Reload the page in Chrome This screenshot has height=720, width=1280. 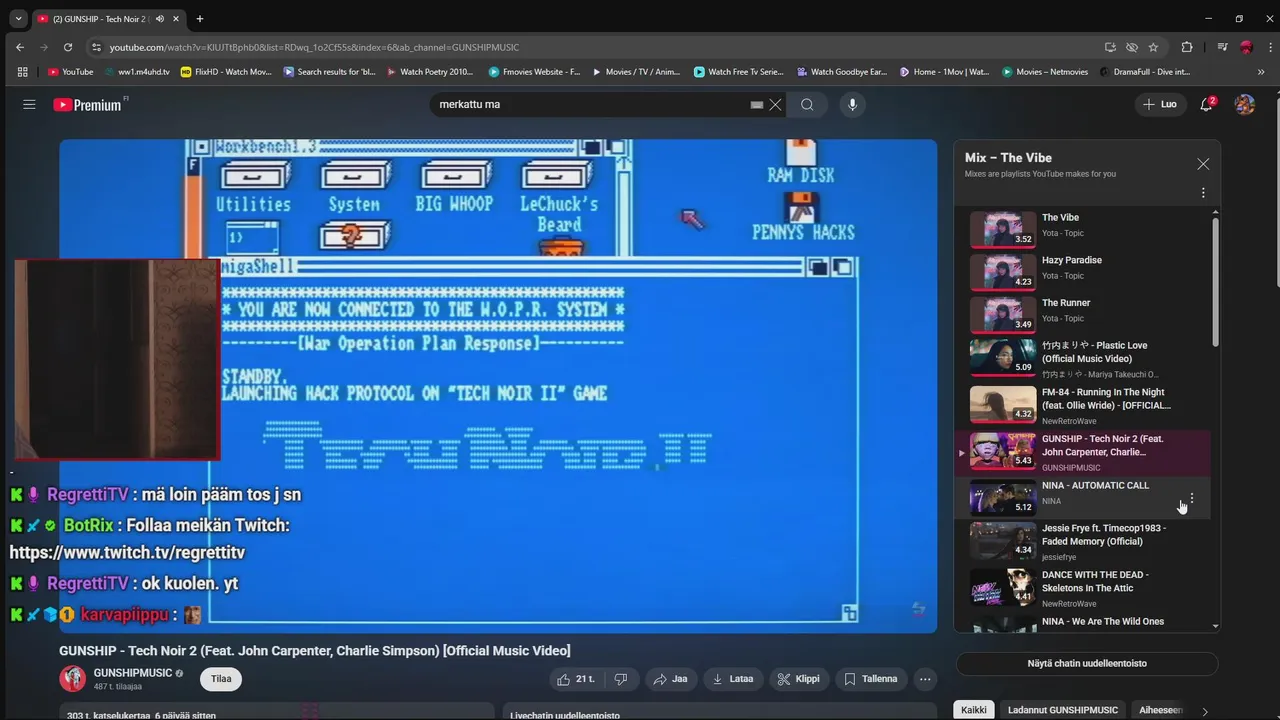point(68,47)
